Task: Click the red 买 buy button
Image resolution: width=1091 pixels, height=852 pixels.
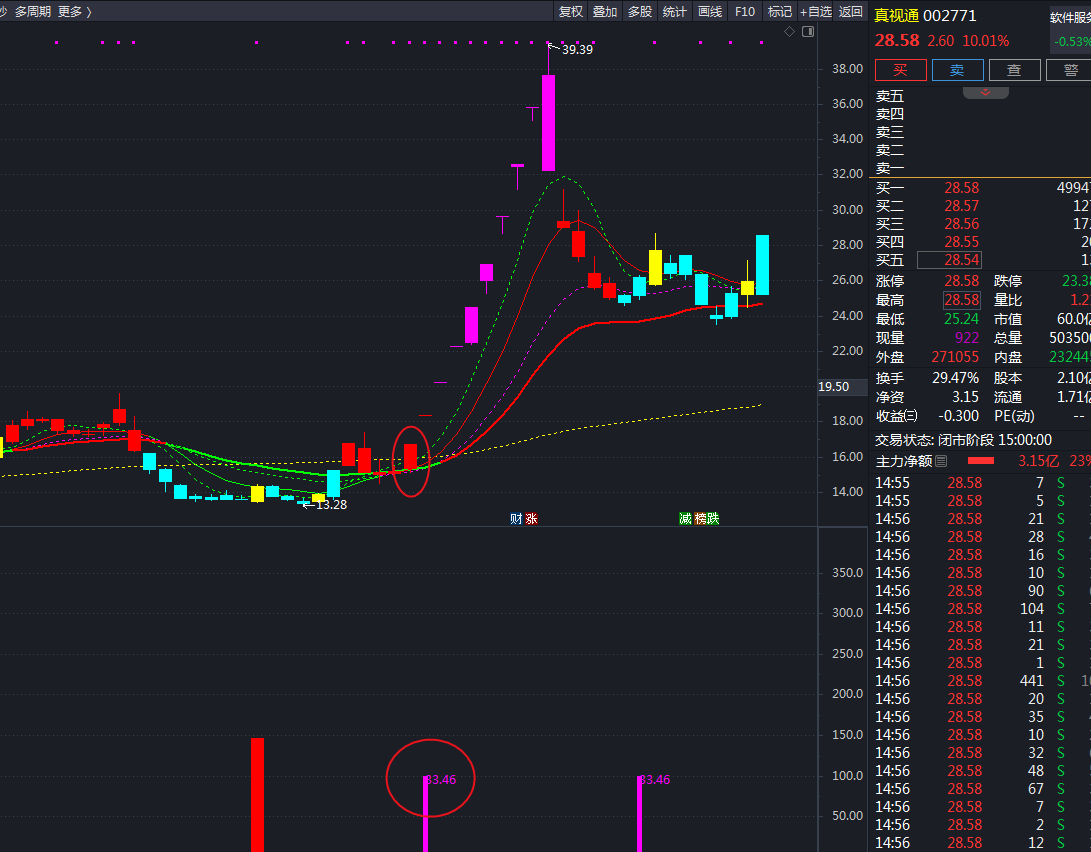Action: (900, 70)
